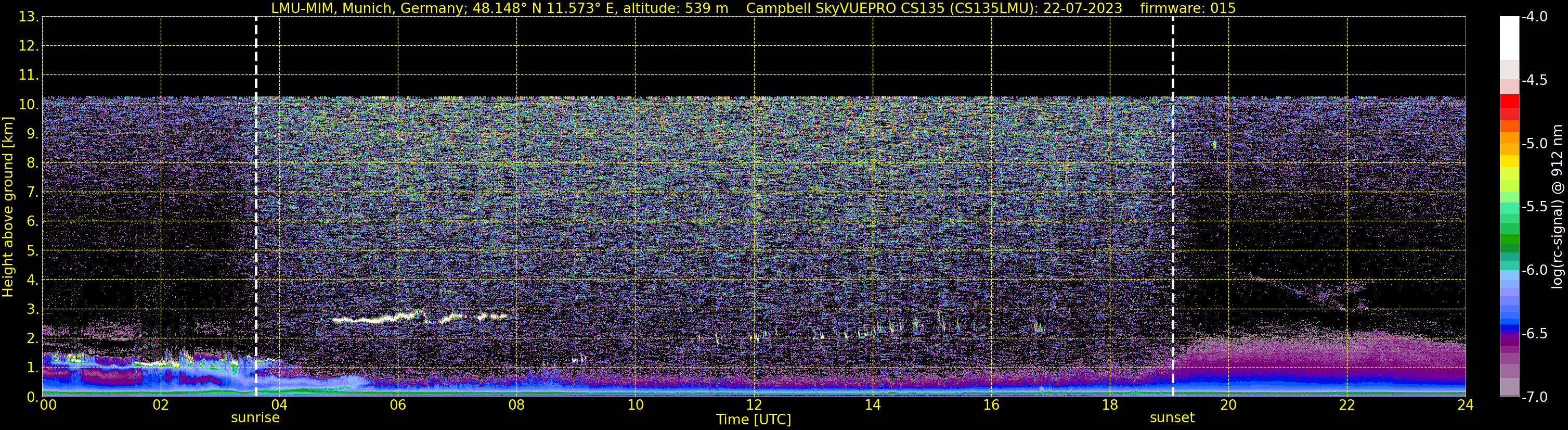Screen dimensions: 1568x430
Task: Click the height axis tick '1.'
Action: pyautogui.click(x=32, y=367)
